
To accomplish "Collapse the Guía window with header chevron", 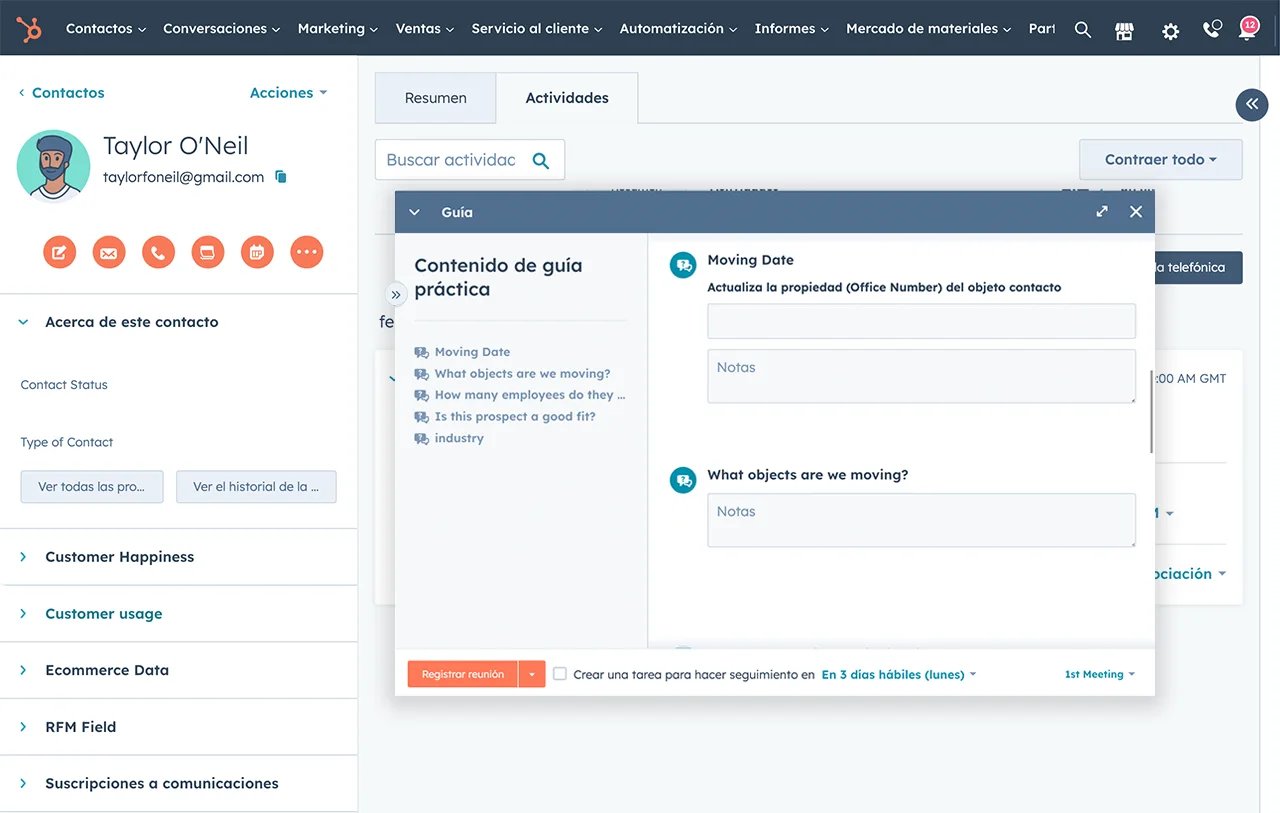I will point(415,212).
